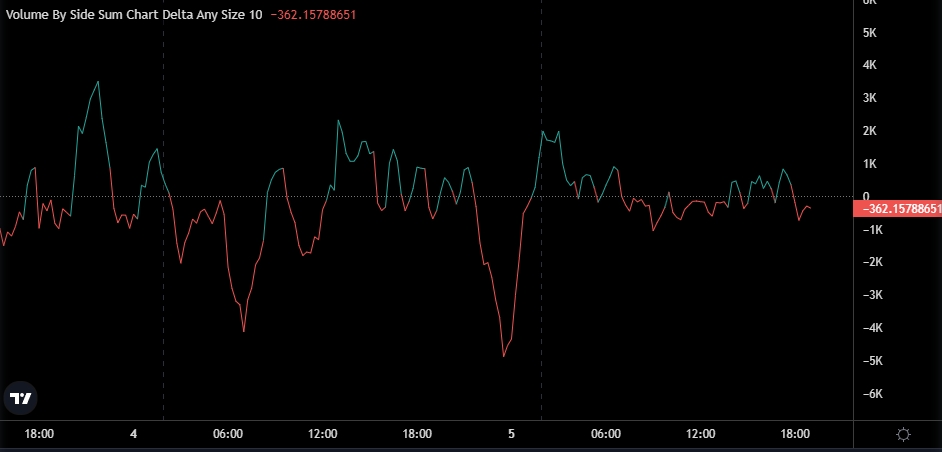Click the red current value tag on price axis
Viewport: 942px width, 452px height.
(897, 209)
